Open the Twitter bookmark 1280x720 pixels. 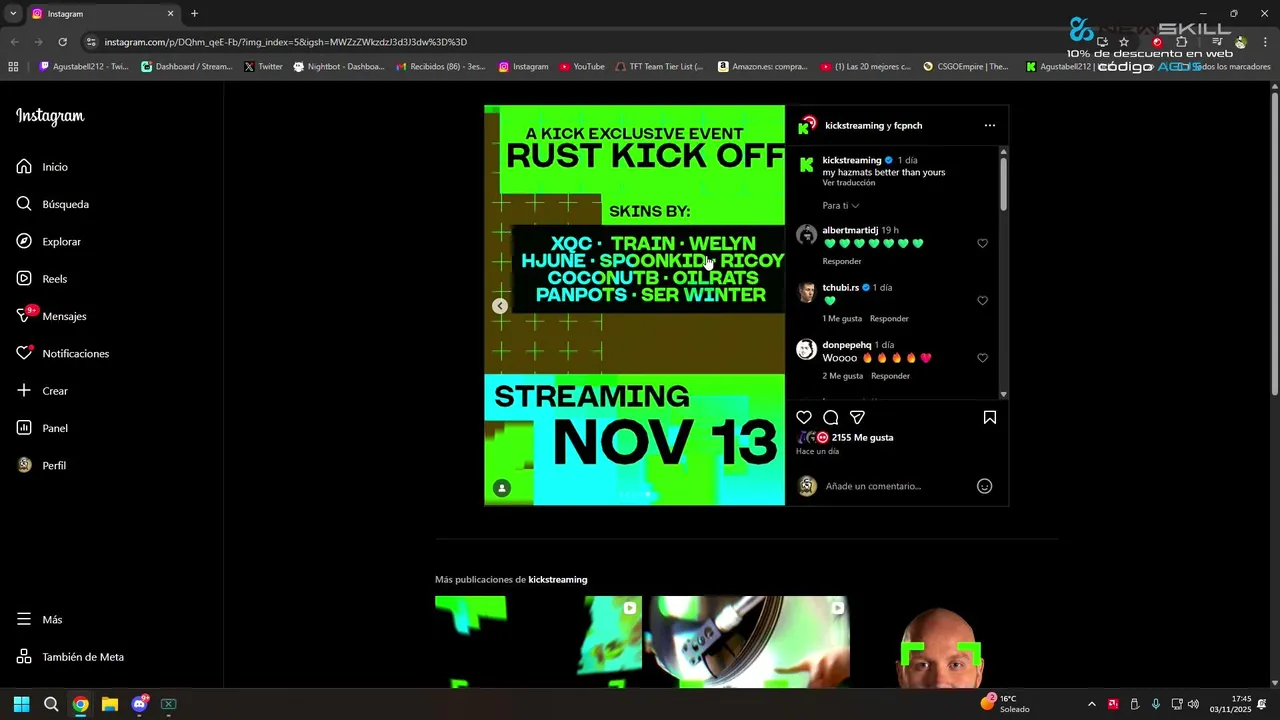[x=263, y=67]
